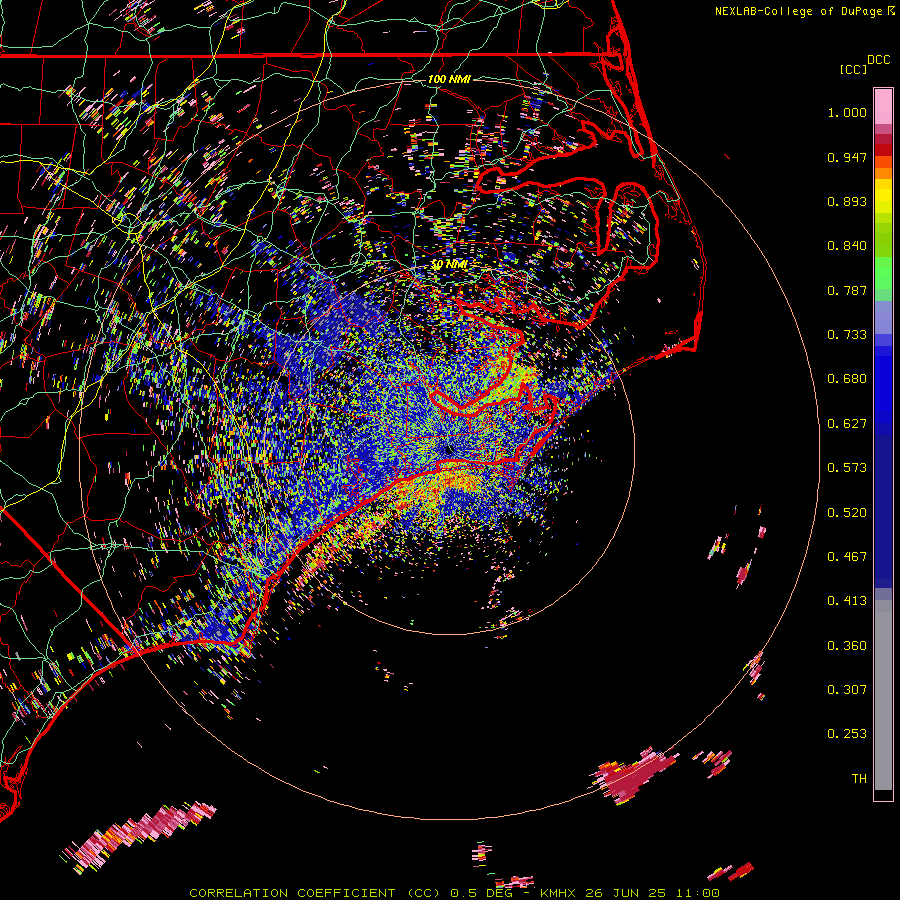900x900 pixels.
Task: Click the 11:00 time stamp
Action: [x=697, y=893]
